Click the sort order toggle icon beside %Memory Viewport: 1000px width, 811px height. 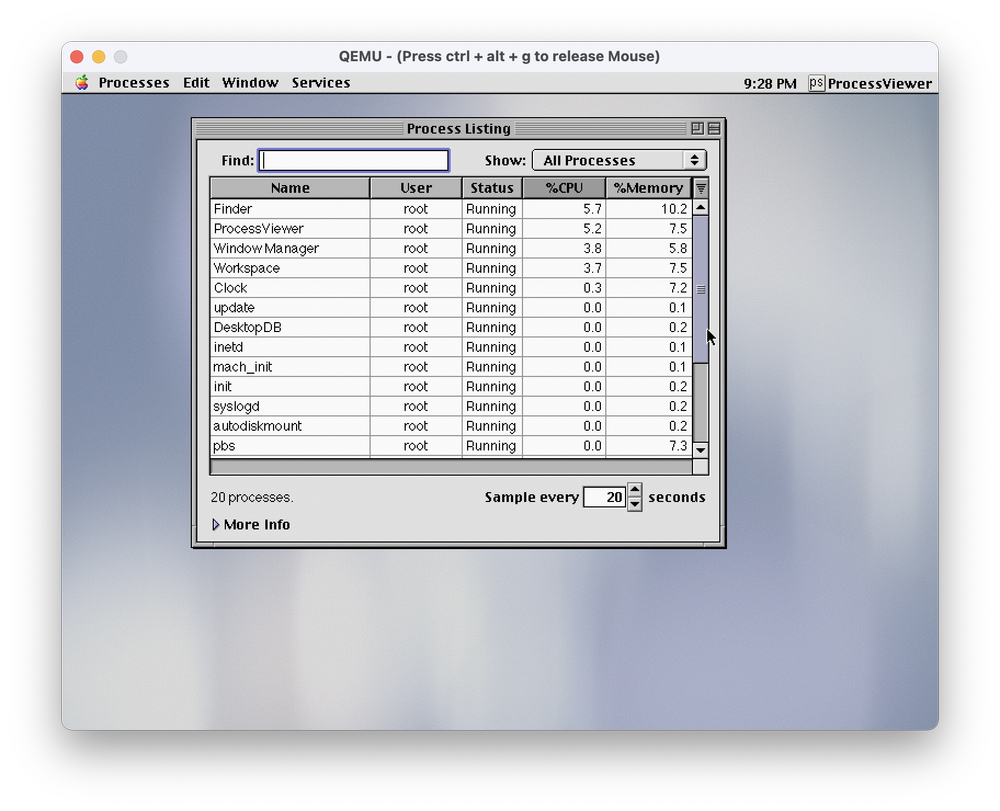[x=701, y=188]
